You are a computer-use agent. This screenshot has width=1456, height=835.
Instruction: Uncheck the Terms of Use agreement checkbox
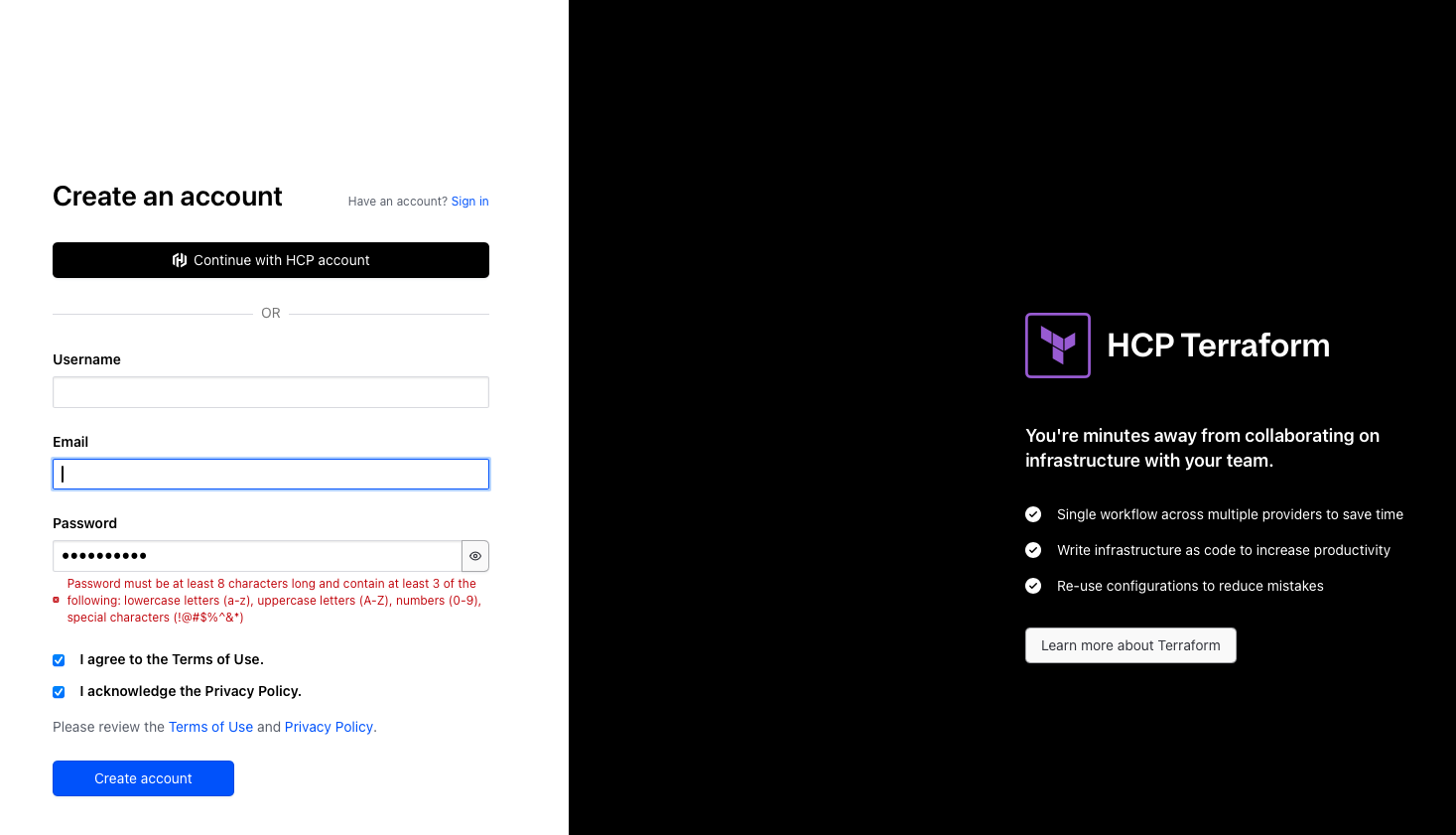coord(59,660)
